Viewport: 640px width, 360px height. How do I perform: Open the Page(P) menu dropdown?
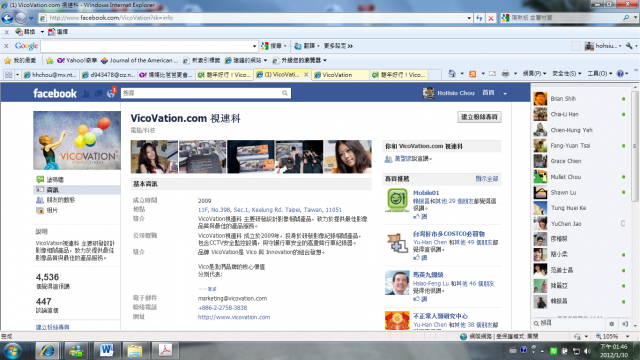tap(534, 74)
